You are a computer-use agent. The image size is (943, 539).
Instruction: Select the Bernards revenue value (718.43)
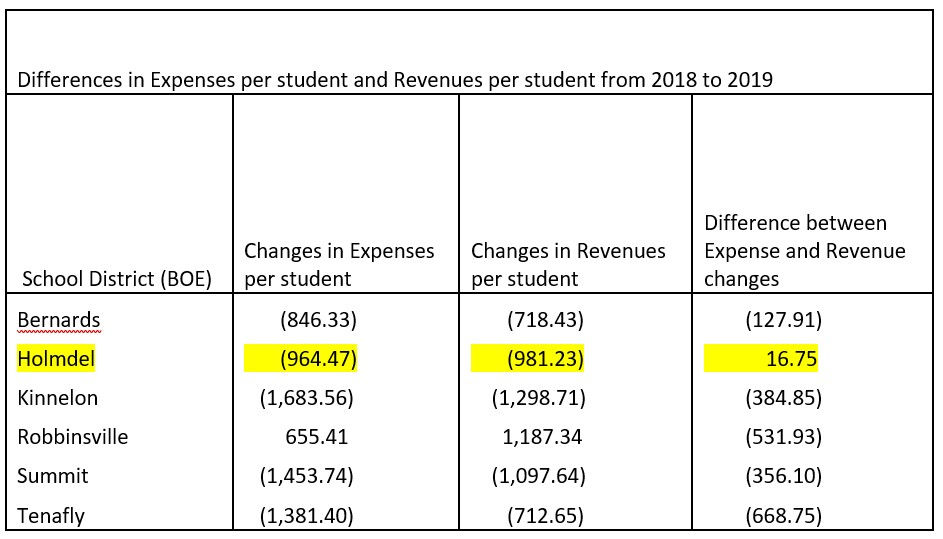click(545, 320)
